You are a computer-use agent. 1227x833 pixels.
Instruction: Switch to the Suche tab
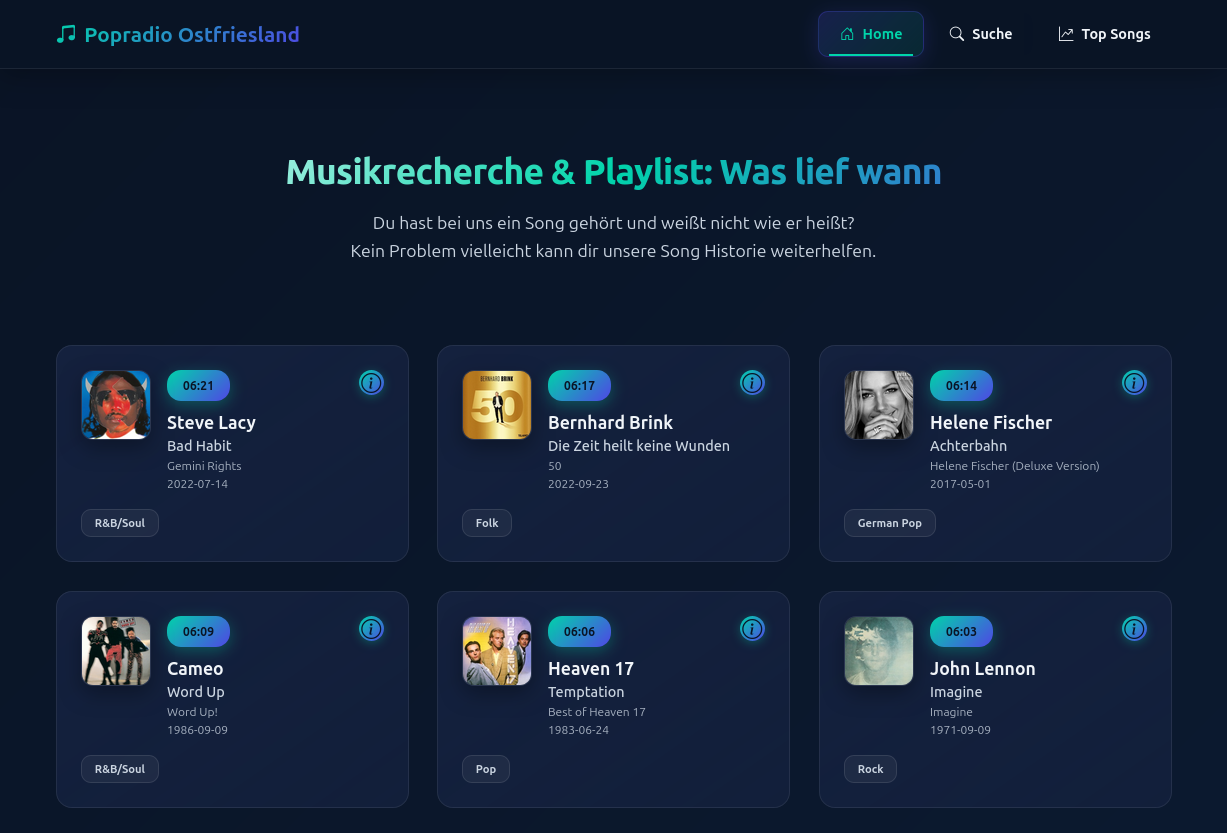[981, 33]
